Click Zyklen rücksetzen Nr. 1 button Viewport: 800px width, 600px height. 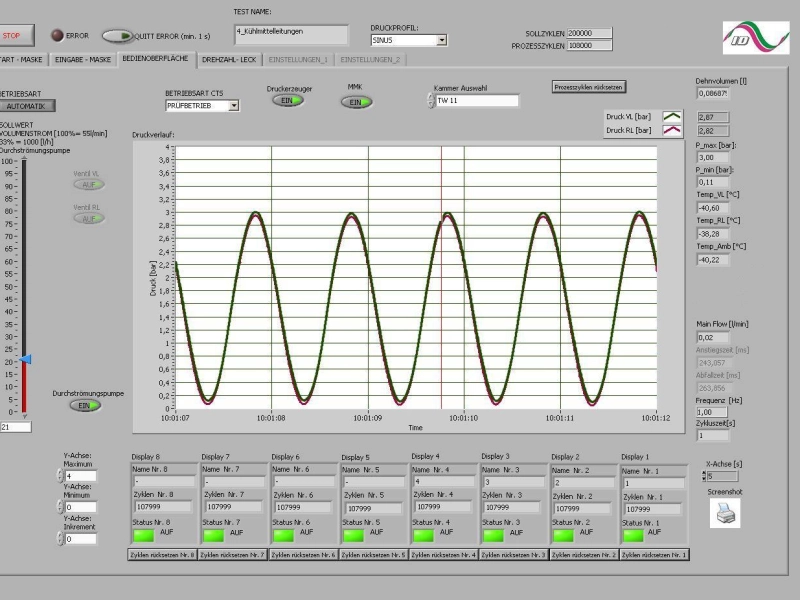pos(654,555)
